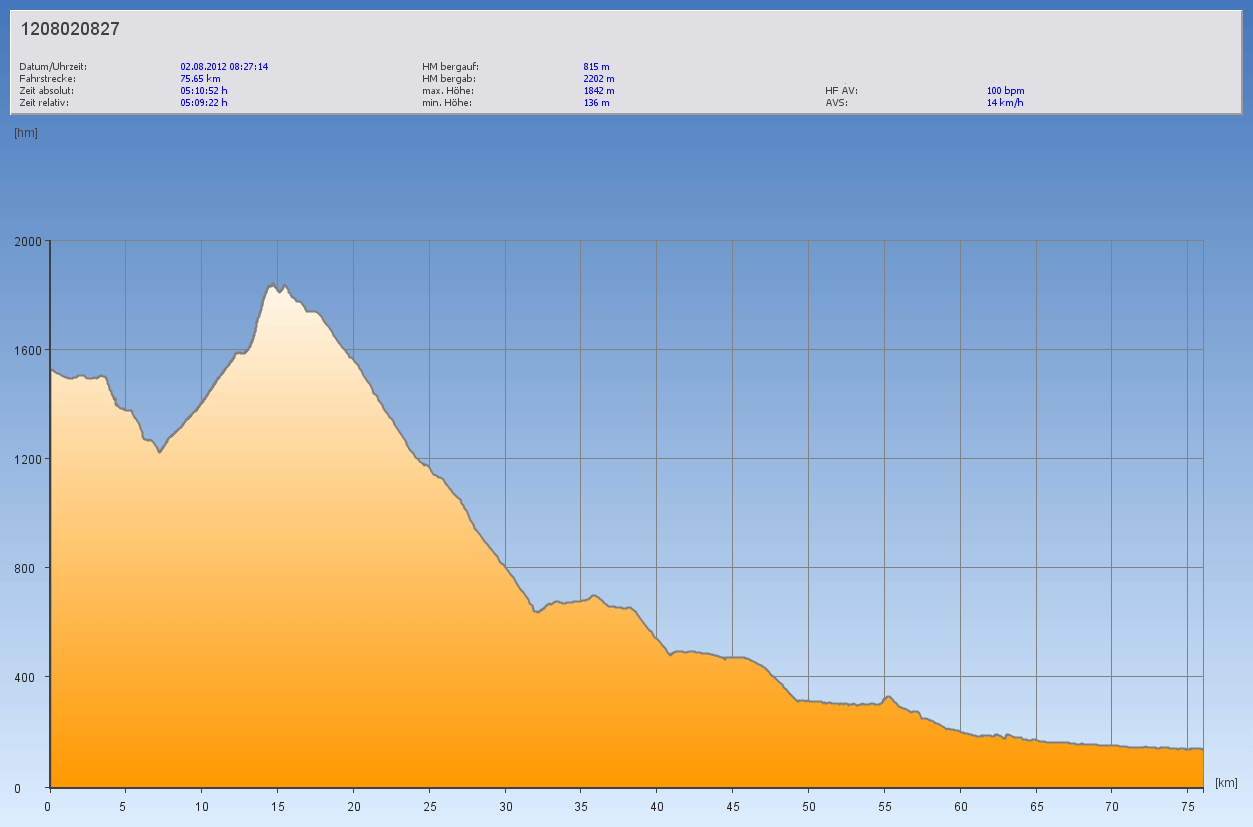This screenshot has width=1253, height=827.
Task: Click the date value 02.08.2012 08:27:14
Action: pos(224,67)
